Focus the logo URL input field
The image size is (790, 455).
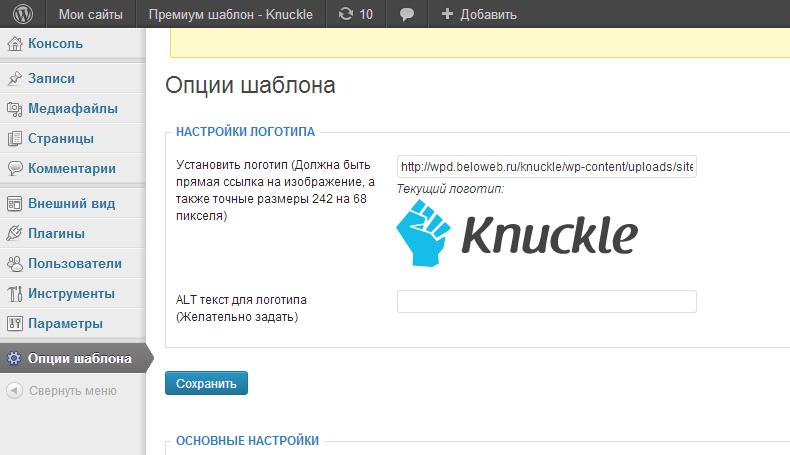point(546,167)
